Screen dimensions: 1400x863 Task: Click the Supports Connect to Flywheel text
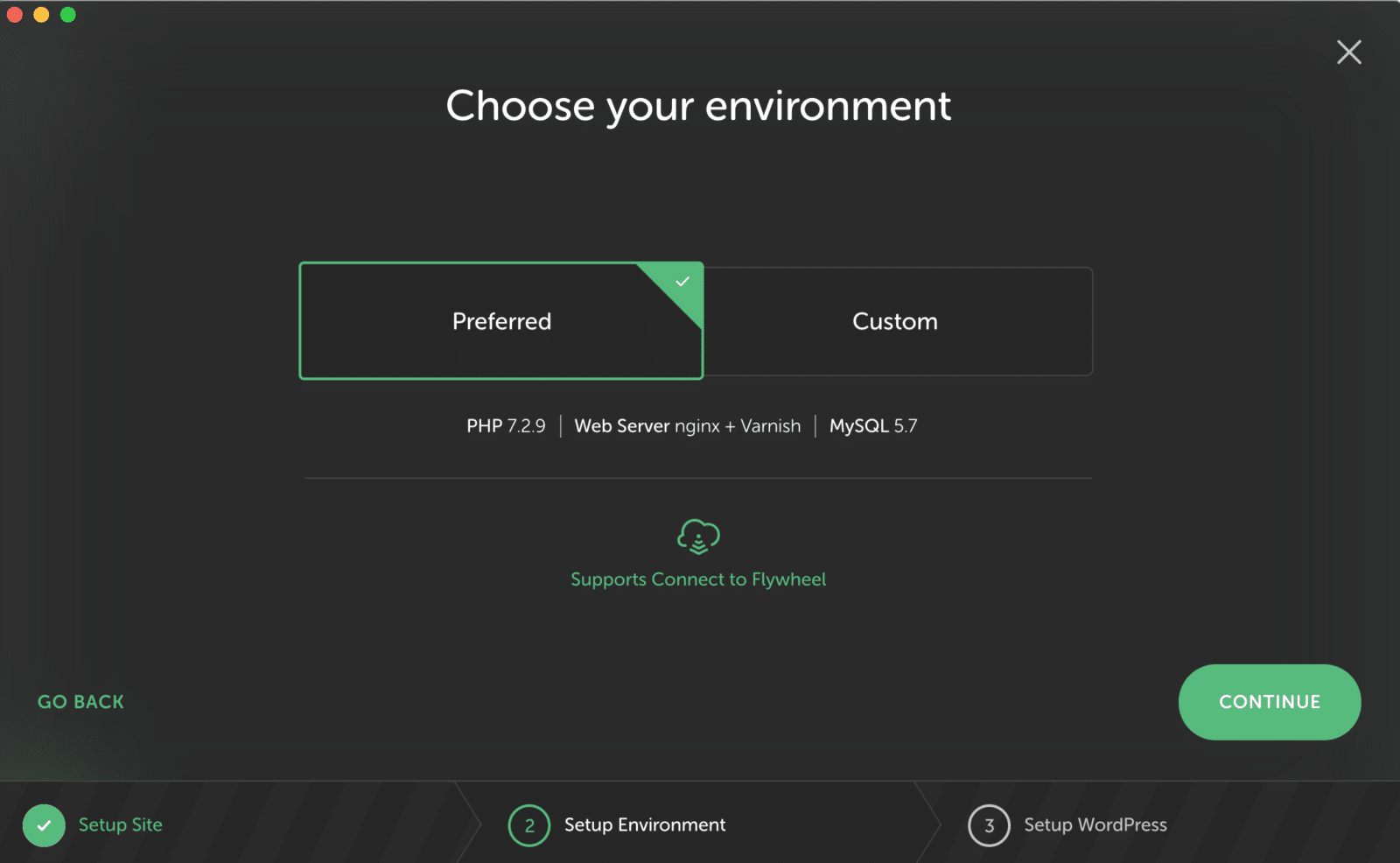click(x=698, y=579)
